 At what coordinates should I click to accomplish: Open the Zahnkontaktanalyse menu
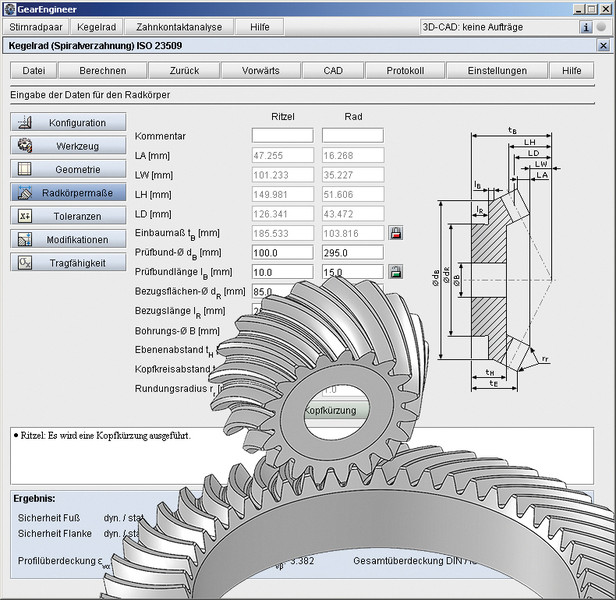179,27
